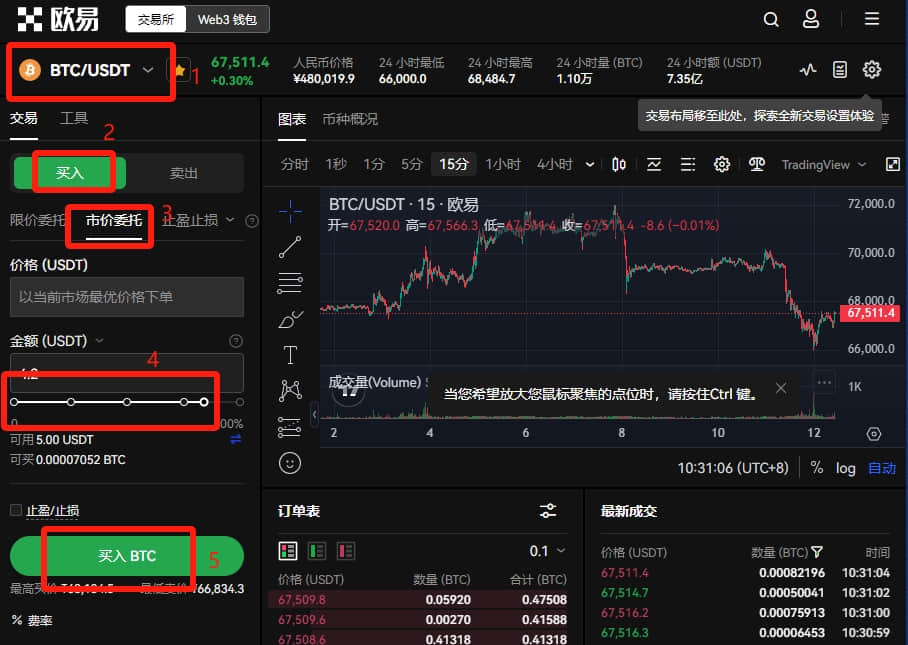Image resolution: width=908 pixels, height=645 pixels.
Task: Select the 限价委托 order tab
Action: (x=38, y=220)
